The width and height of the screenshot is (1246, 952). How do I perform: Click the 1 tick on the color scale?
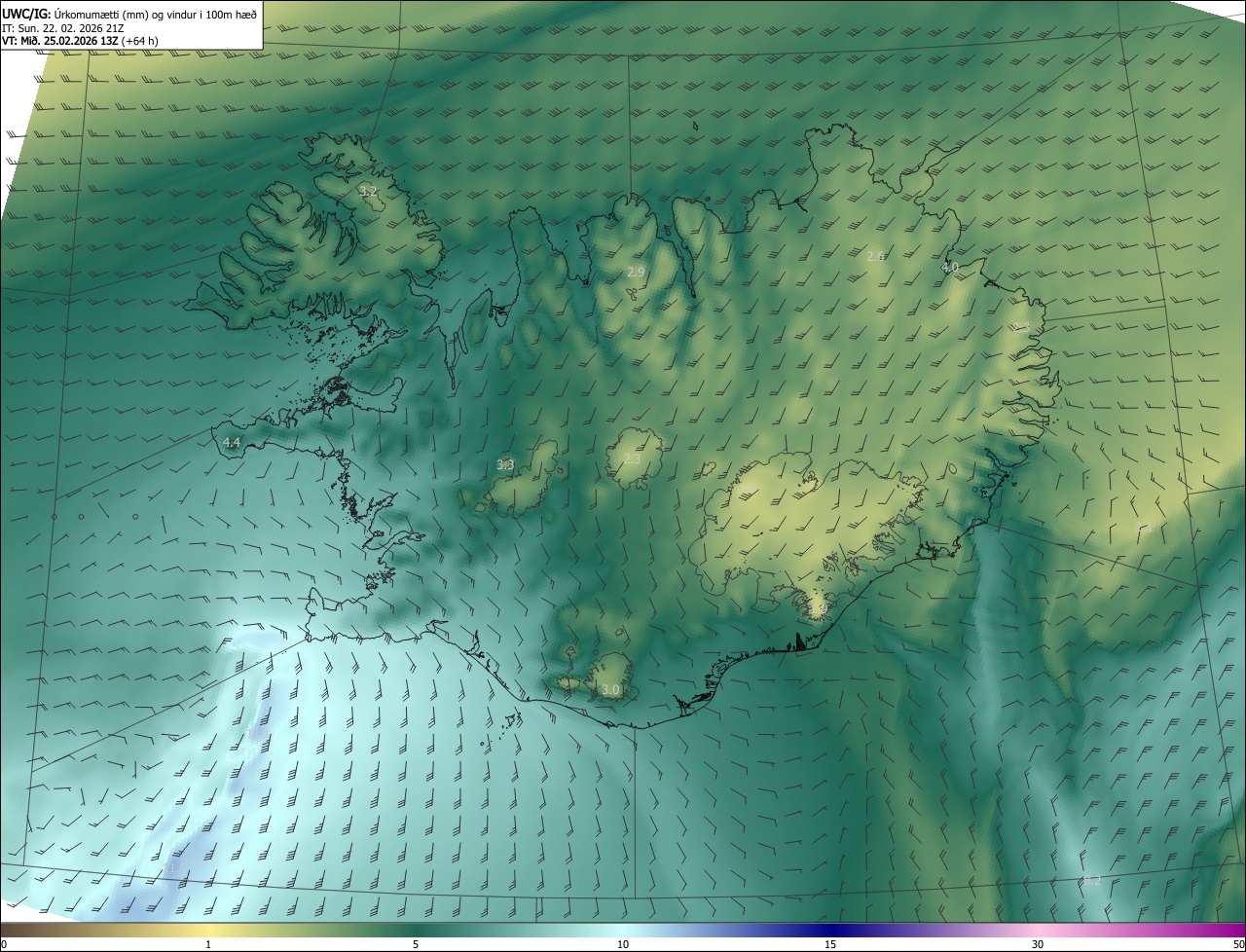(x=208, y=944)
